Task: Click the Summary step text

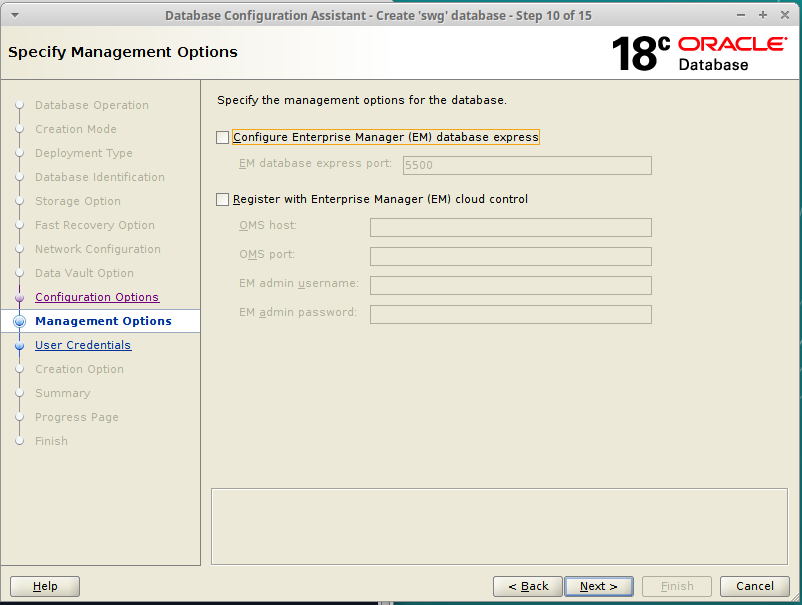Action: tap(62, 393)
